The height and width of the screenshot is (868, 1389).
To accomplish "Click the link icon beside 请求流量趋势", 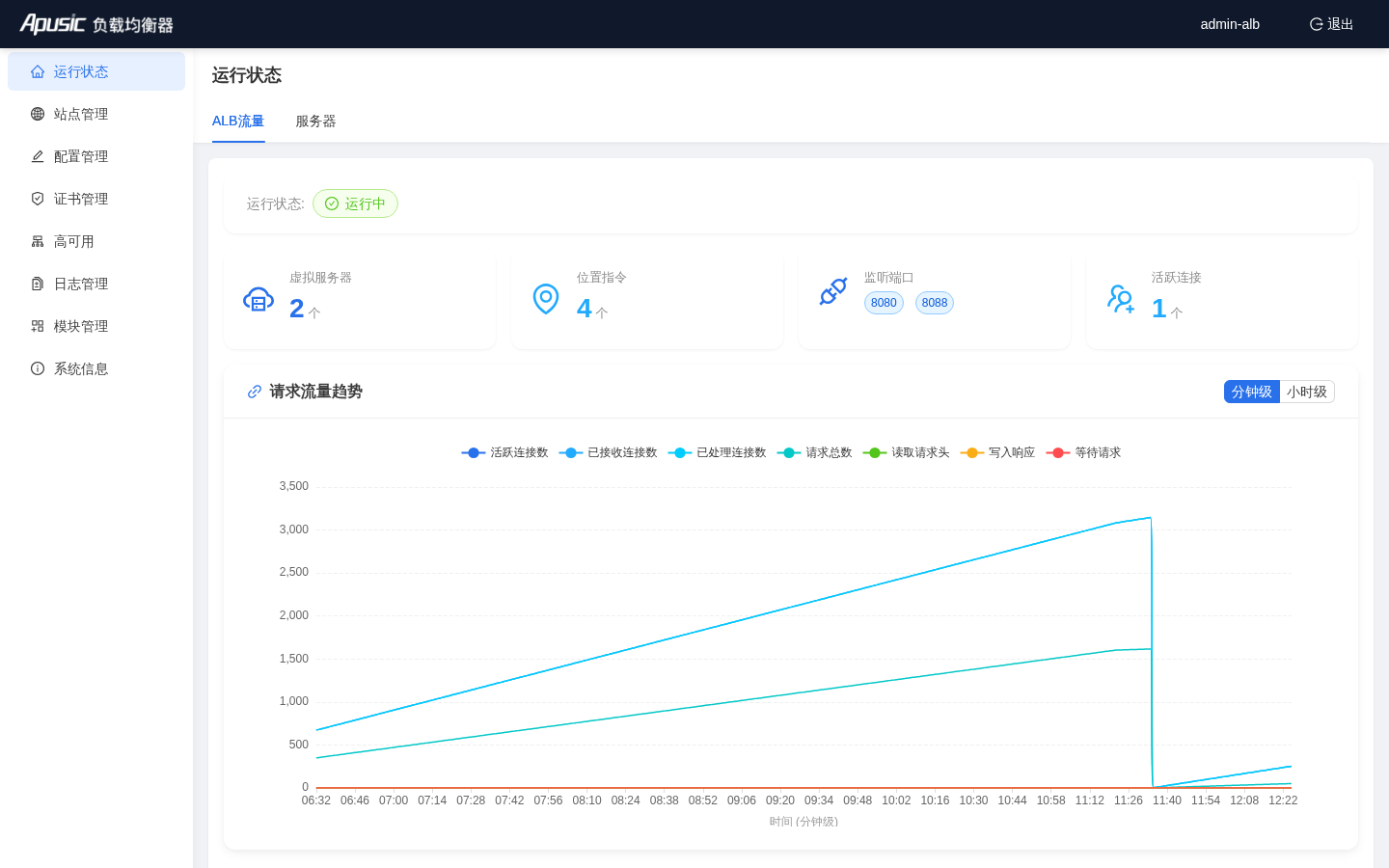I will 255,392.
